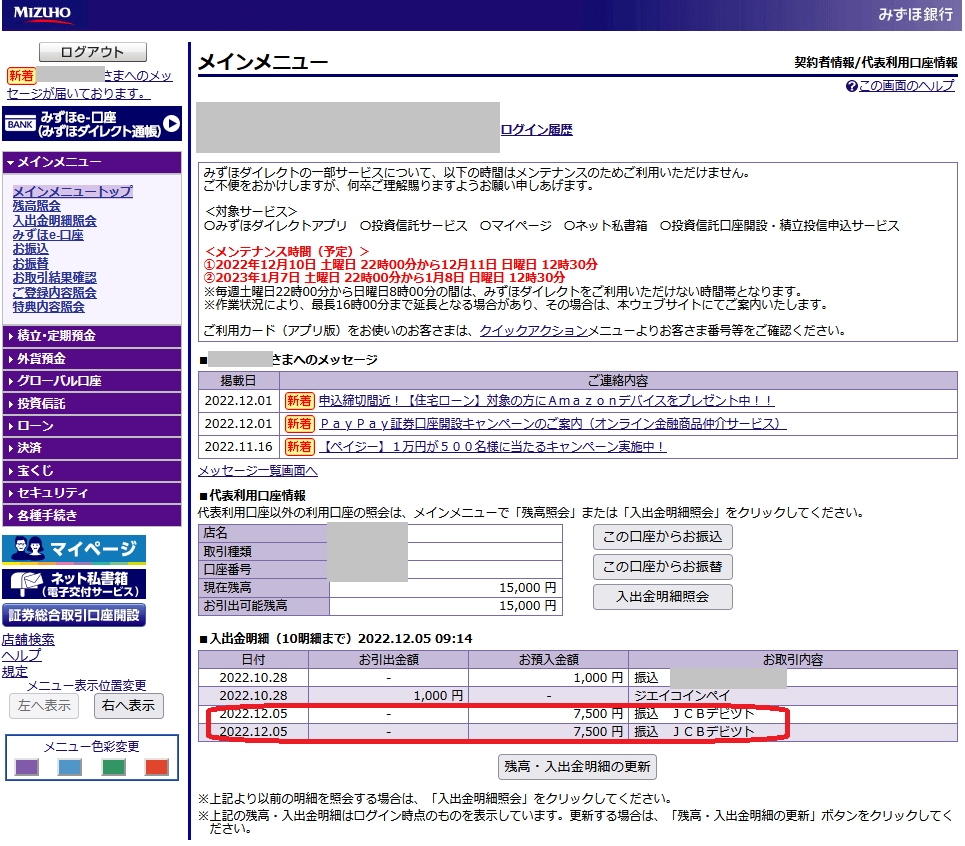
Task: Open the マイページ banner
Action: coord(74,549)
